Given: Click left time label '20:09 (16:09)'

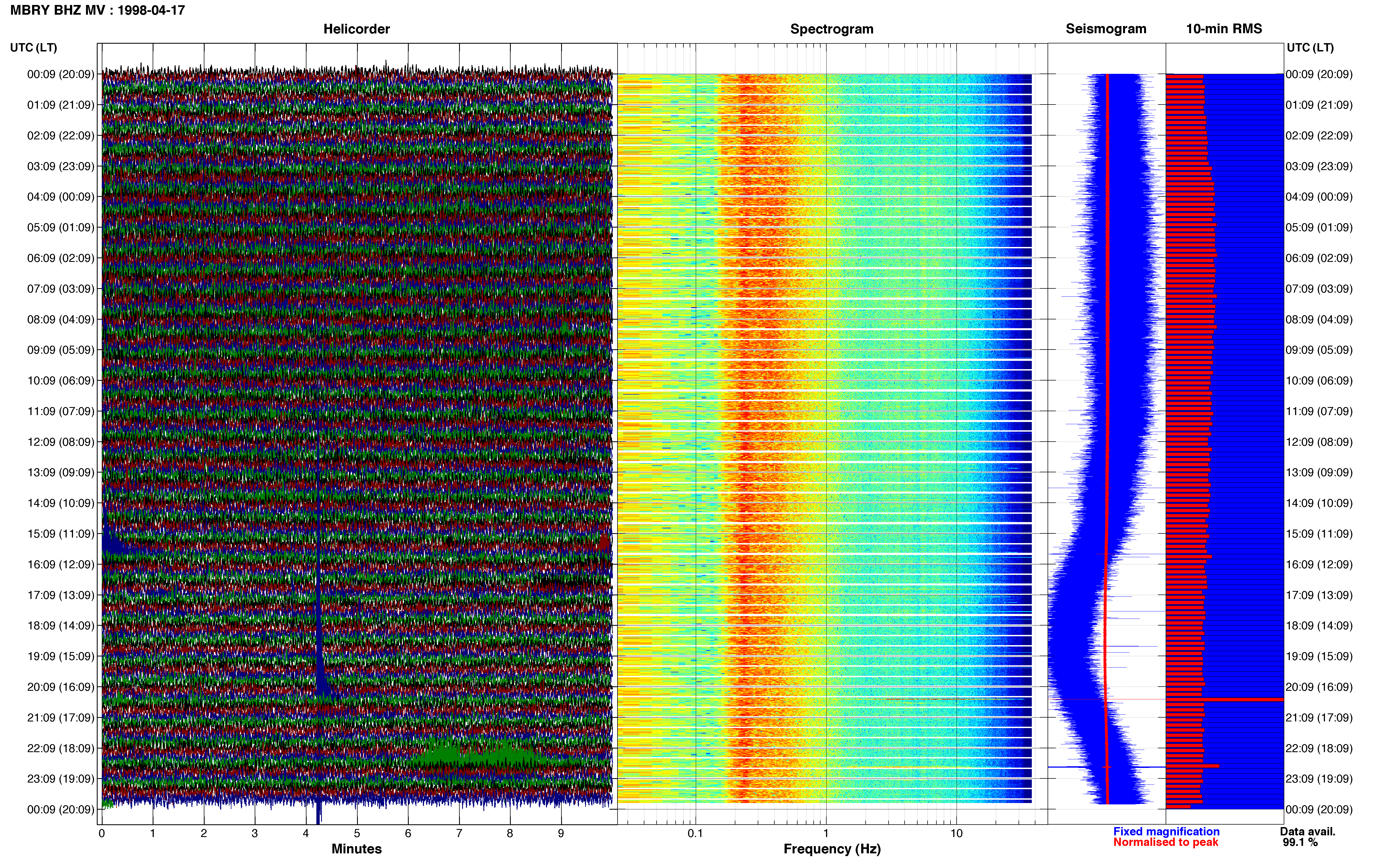Looking at the screenshot, I should (61, 687).
